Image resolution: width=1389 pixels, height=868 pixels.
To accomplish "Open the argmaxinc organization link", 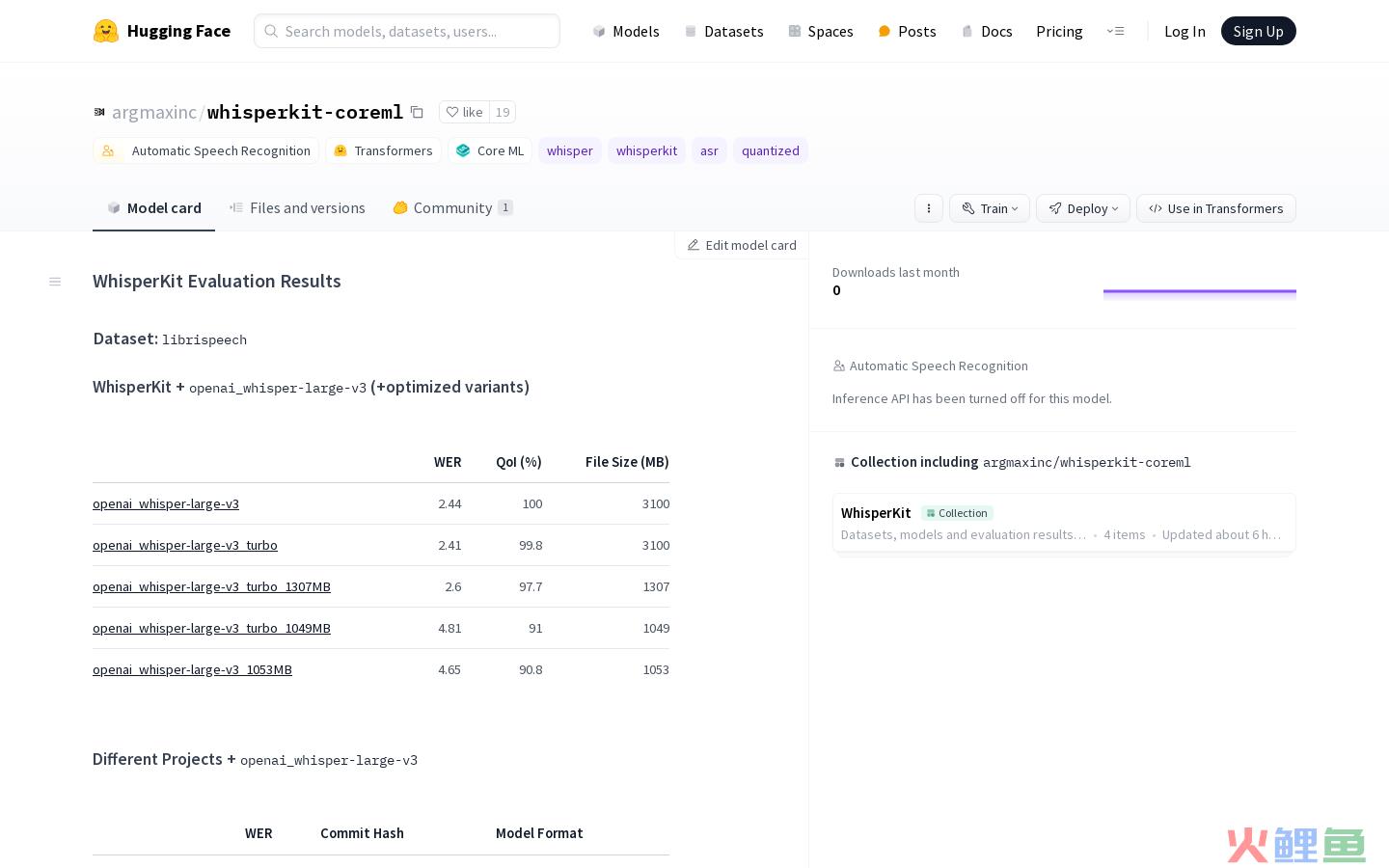I will pos(154,112).
